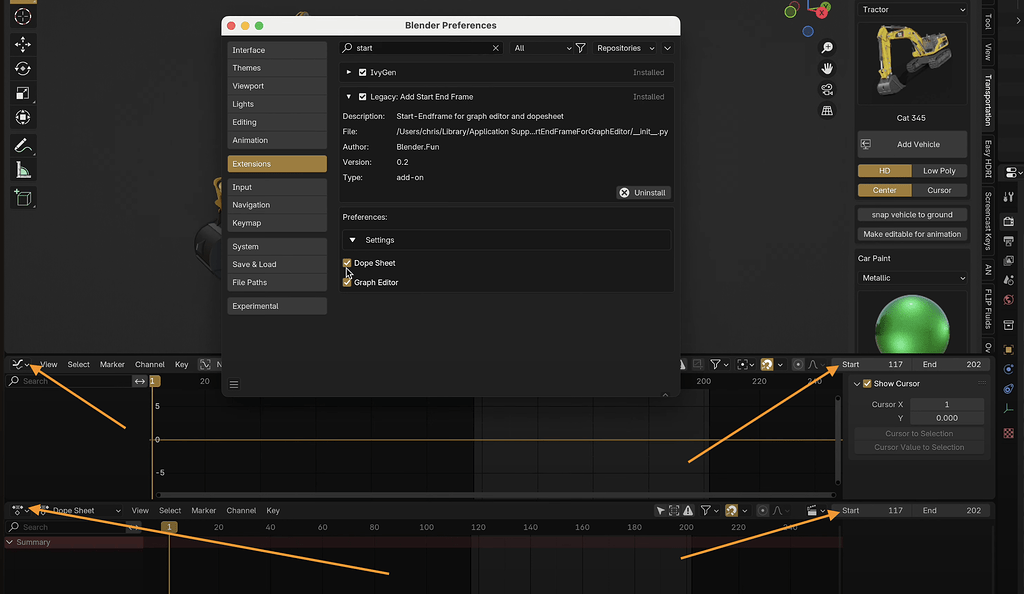Select the Measure tool
Screen dimensions: 1024x594
click(23, 170)
